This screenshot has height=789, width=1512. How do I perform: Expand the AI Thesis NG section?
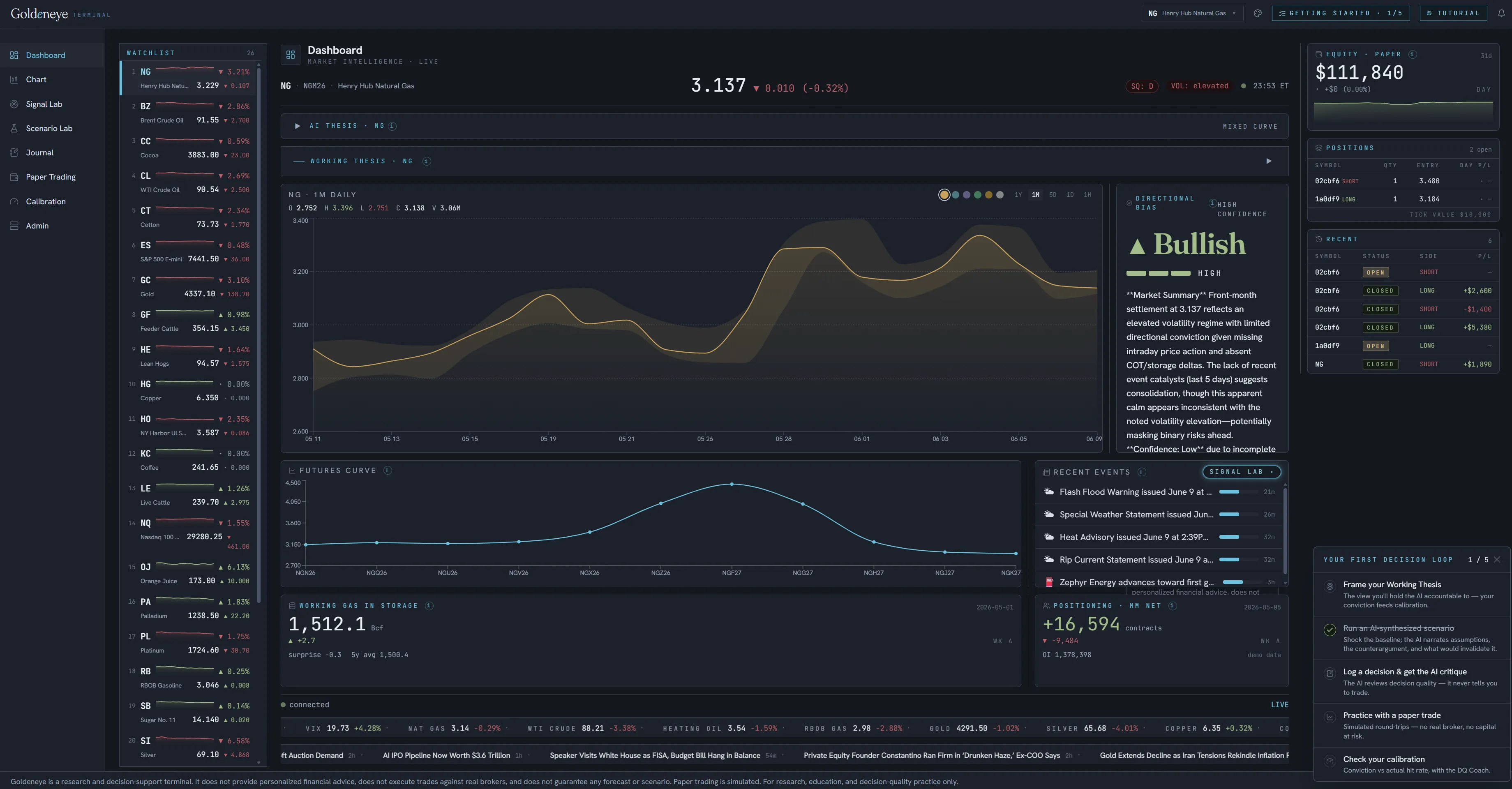[298, 126]
